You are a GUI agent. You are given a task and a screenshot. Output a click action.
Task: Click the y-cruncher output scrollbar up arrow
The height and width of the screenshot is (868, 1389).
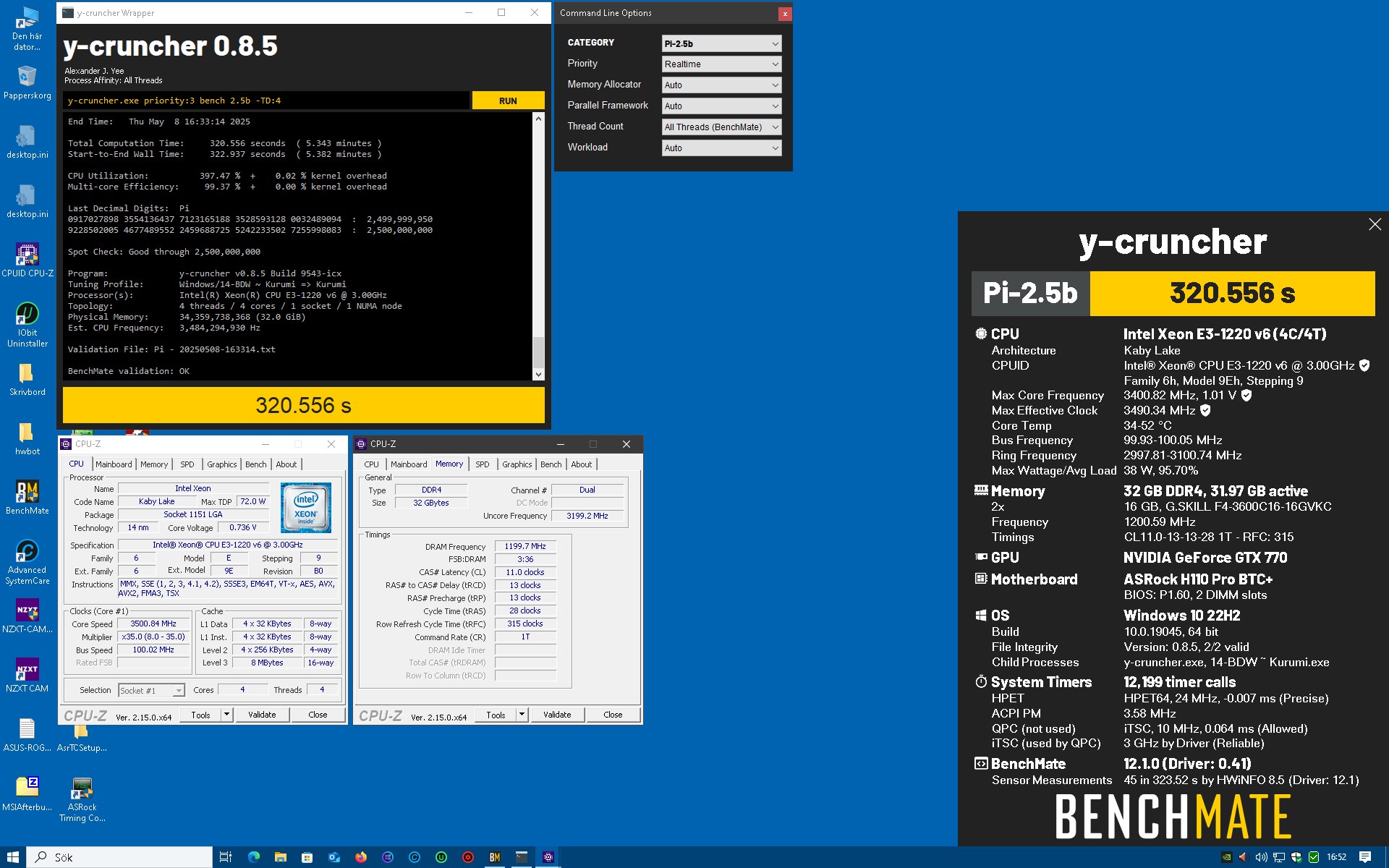538,119
